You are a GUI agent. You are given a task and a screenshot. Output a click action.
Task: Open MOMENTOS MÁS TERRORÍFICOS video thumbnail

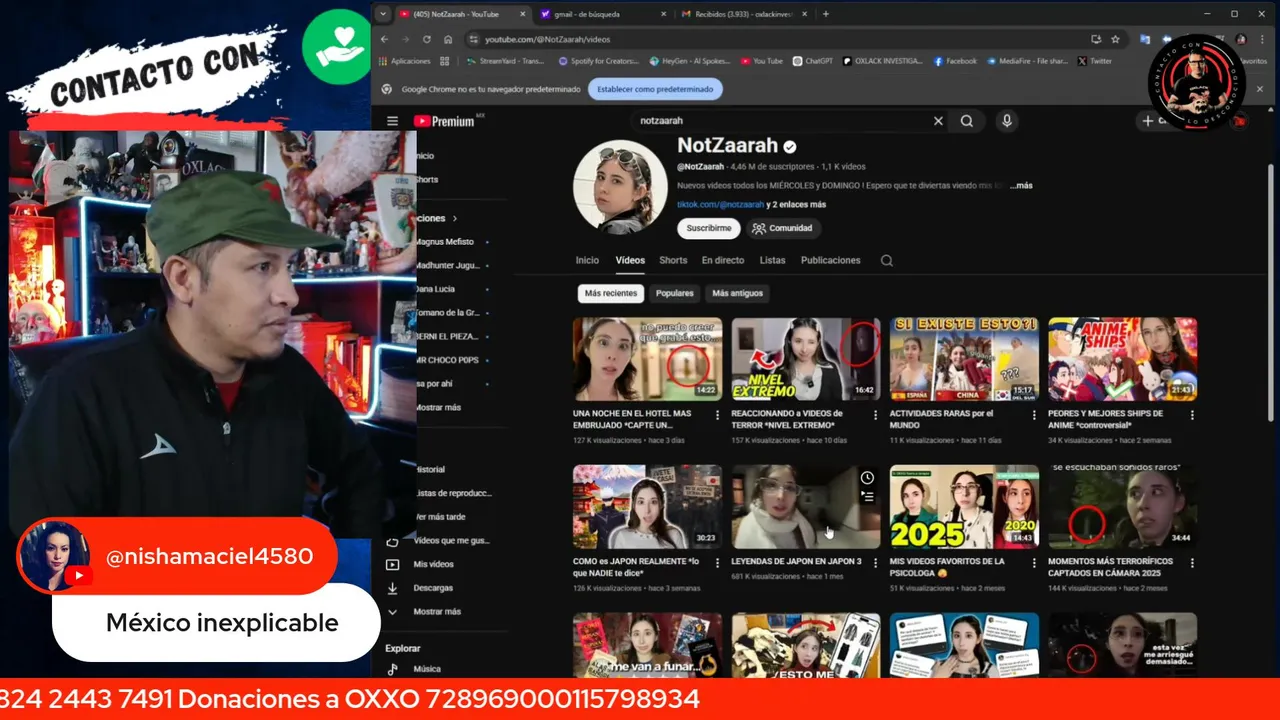1122,507
